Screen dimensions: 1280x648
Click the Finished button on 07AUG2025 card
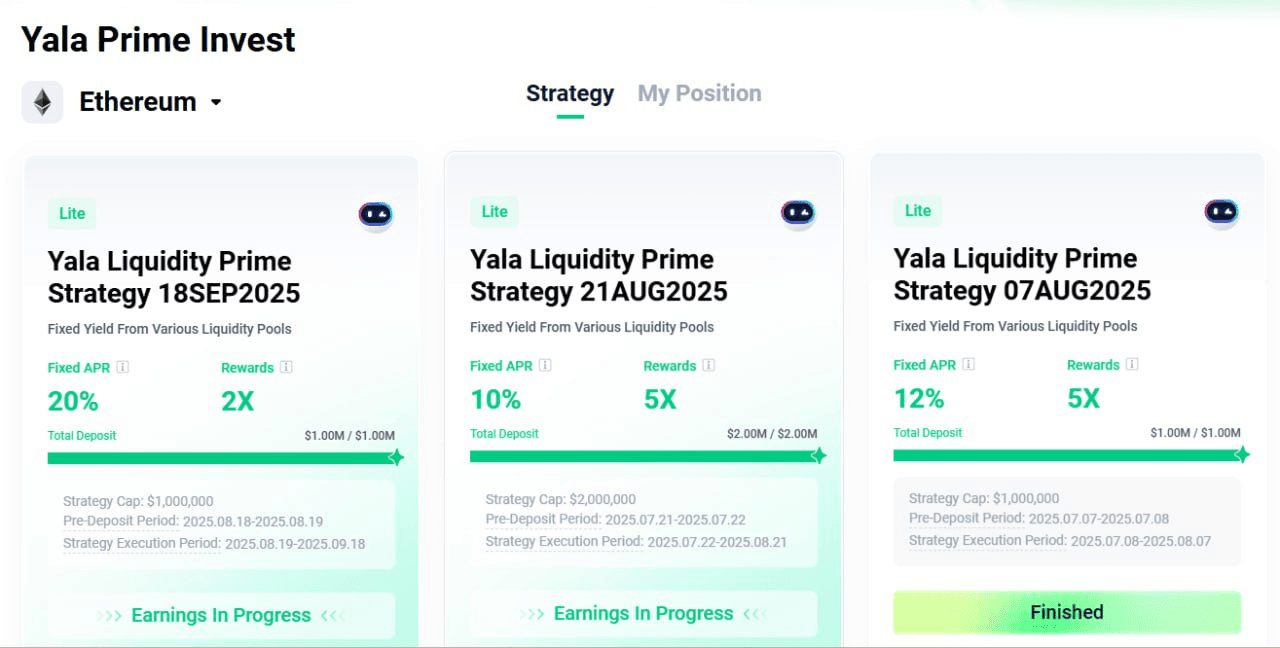tap(1067, 612)
